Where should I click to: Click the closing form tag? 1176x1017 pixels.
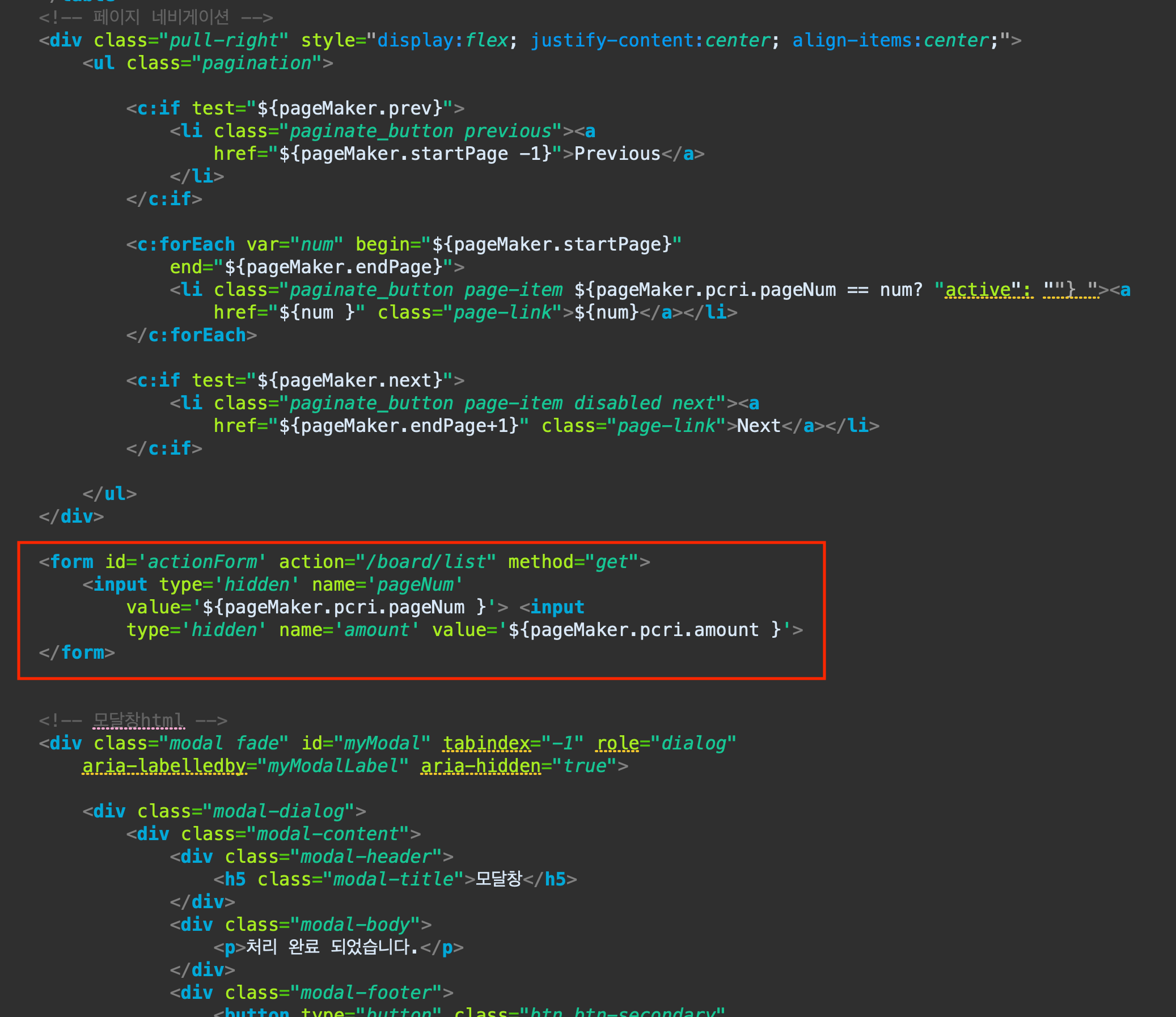pyautogui.click(x=77, y=652)
